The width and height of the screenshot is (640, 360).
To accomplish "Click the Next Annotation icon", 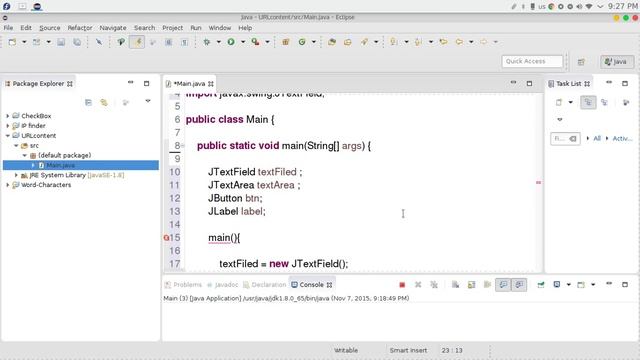I will point(394,42).
